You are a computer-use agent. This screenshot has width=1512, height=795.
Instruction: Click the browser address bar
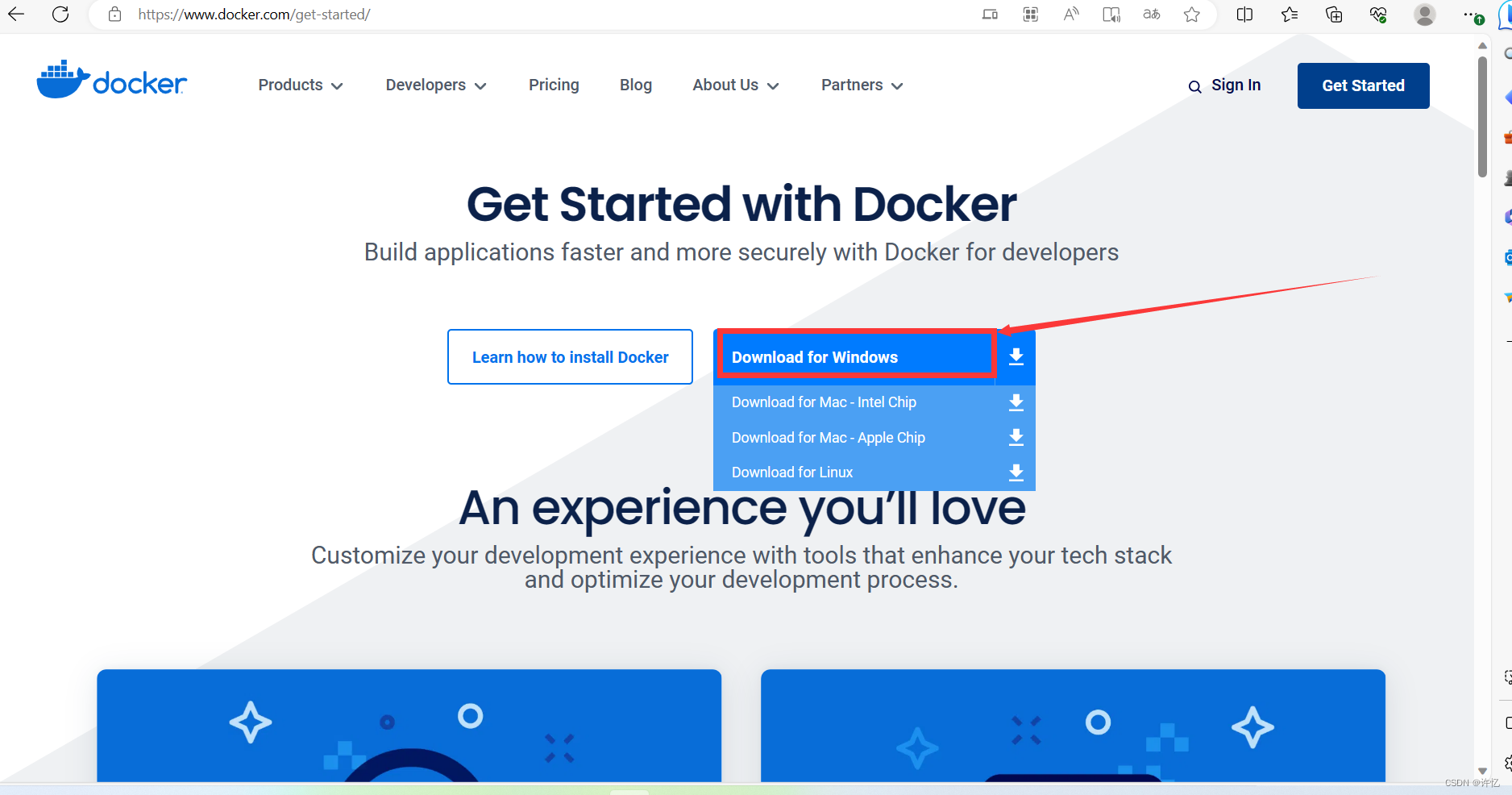(x=255, y=15)
